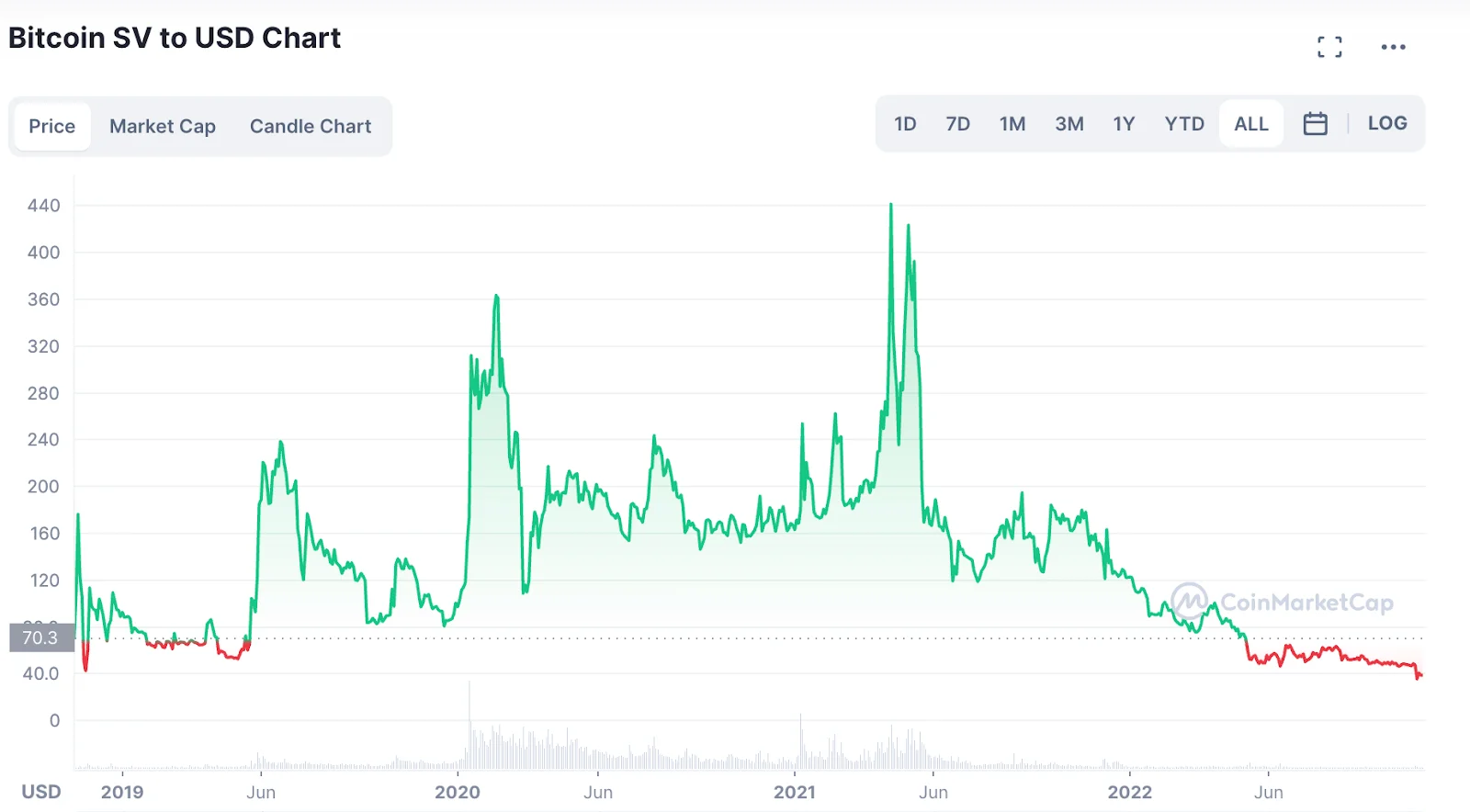
Task: Click the 2022 marker on the time axis
Action: pyautogui.click(x=1129, y=792)
